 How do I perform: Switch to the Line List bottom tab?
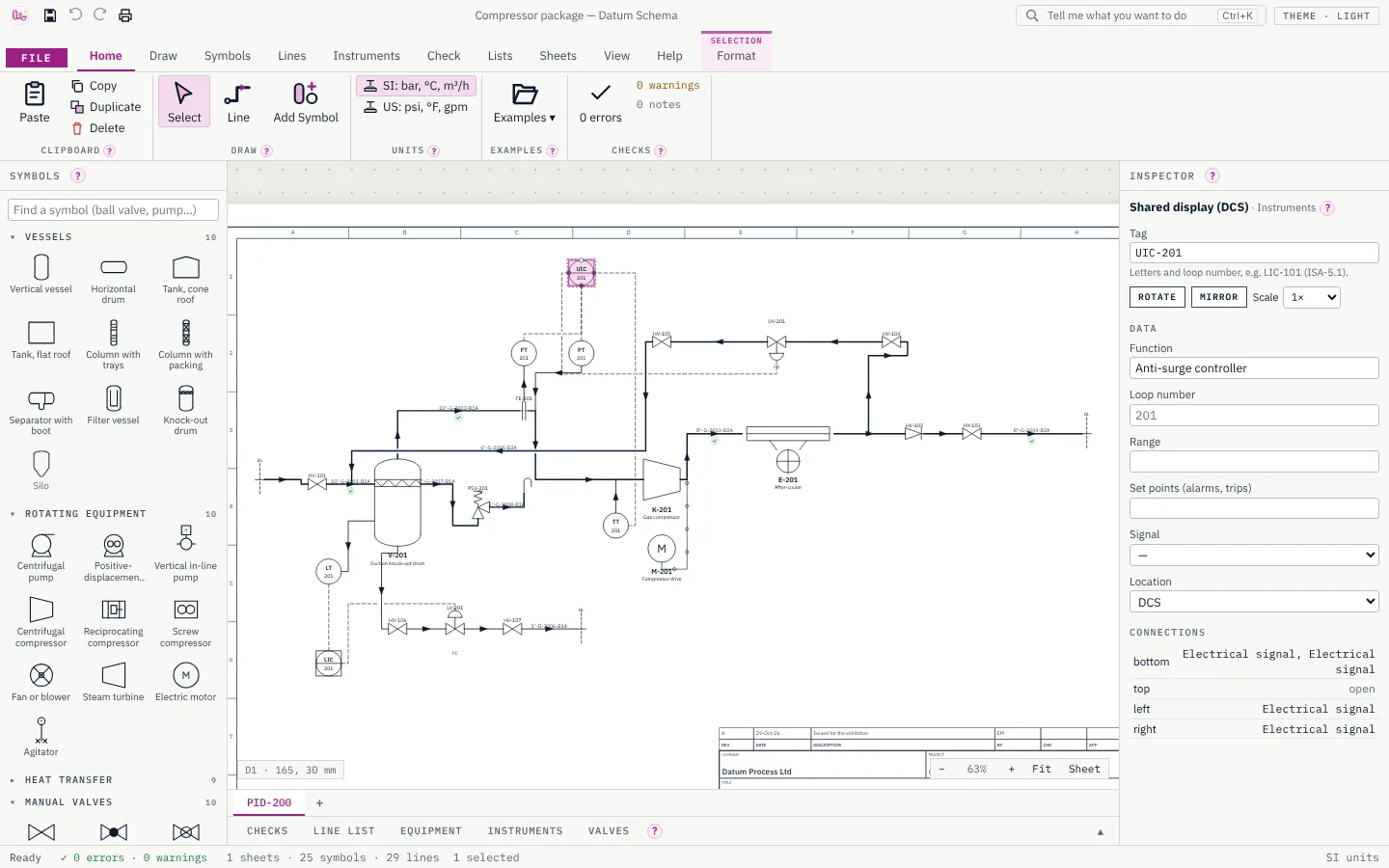click(x=344, y=831)
